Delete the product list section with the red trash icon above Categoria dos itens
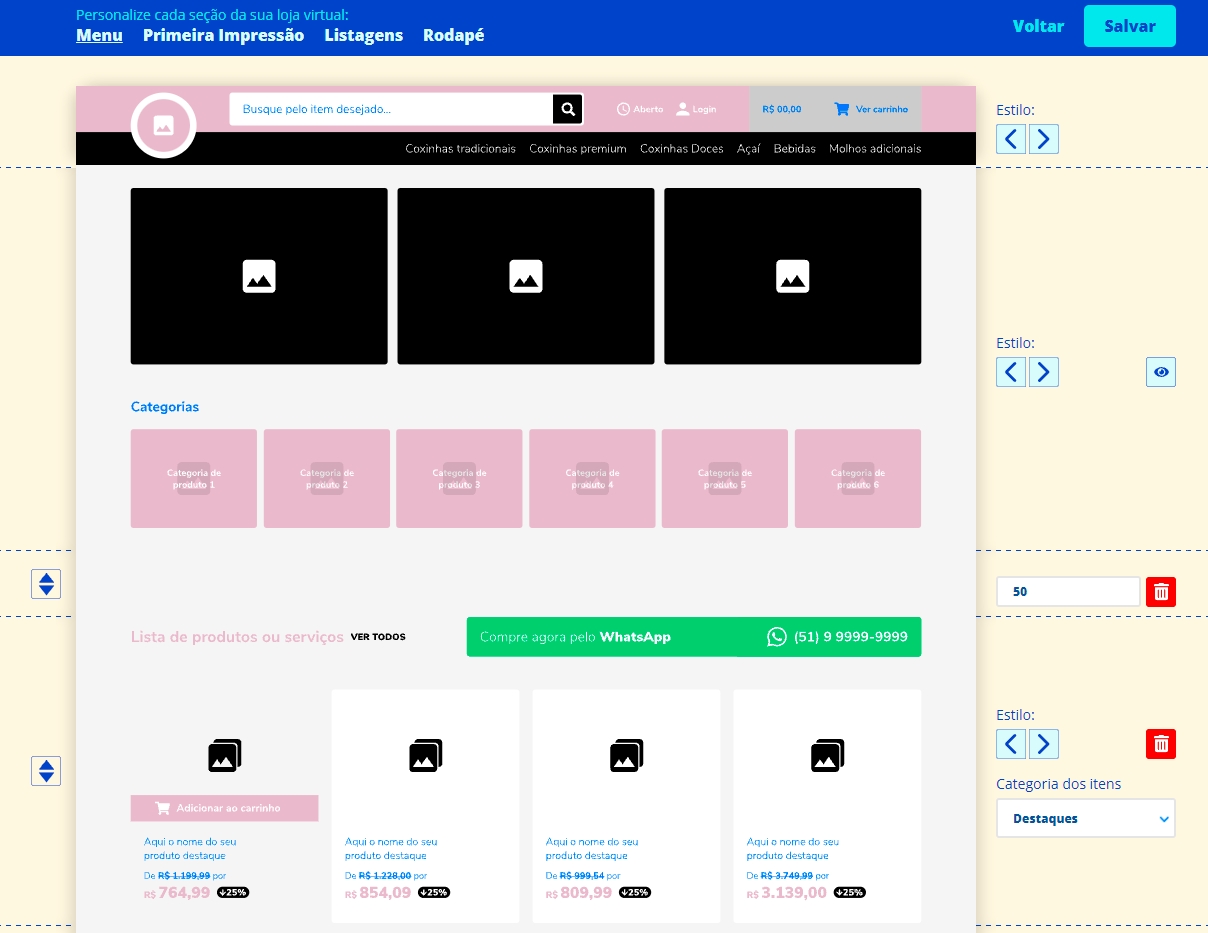Image resolution: width=1208 pixels, height=933 pixels. click(x=1161, y=744)
